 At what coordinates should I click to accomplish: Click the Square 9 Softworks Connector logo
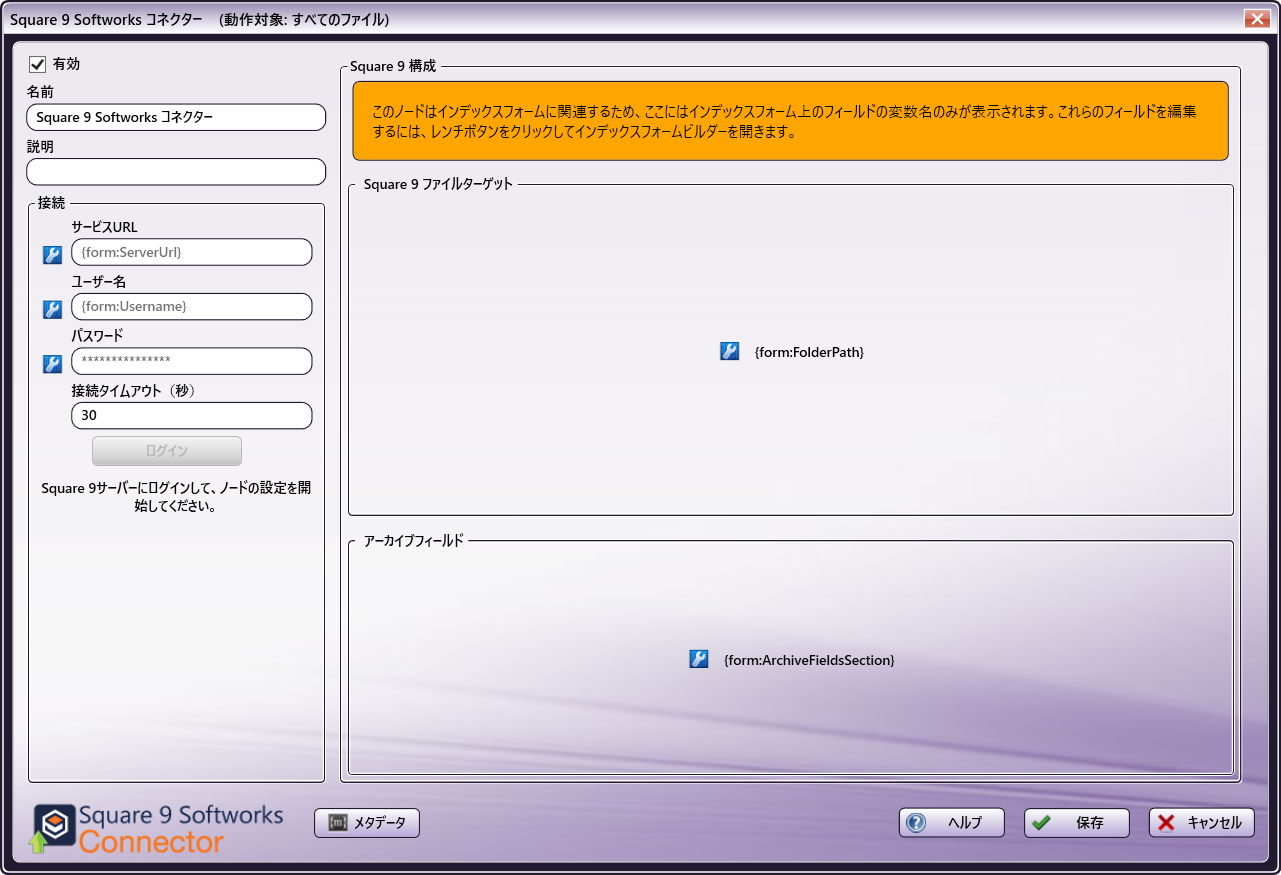157,830
